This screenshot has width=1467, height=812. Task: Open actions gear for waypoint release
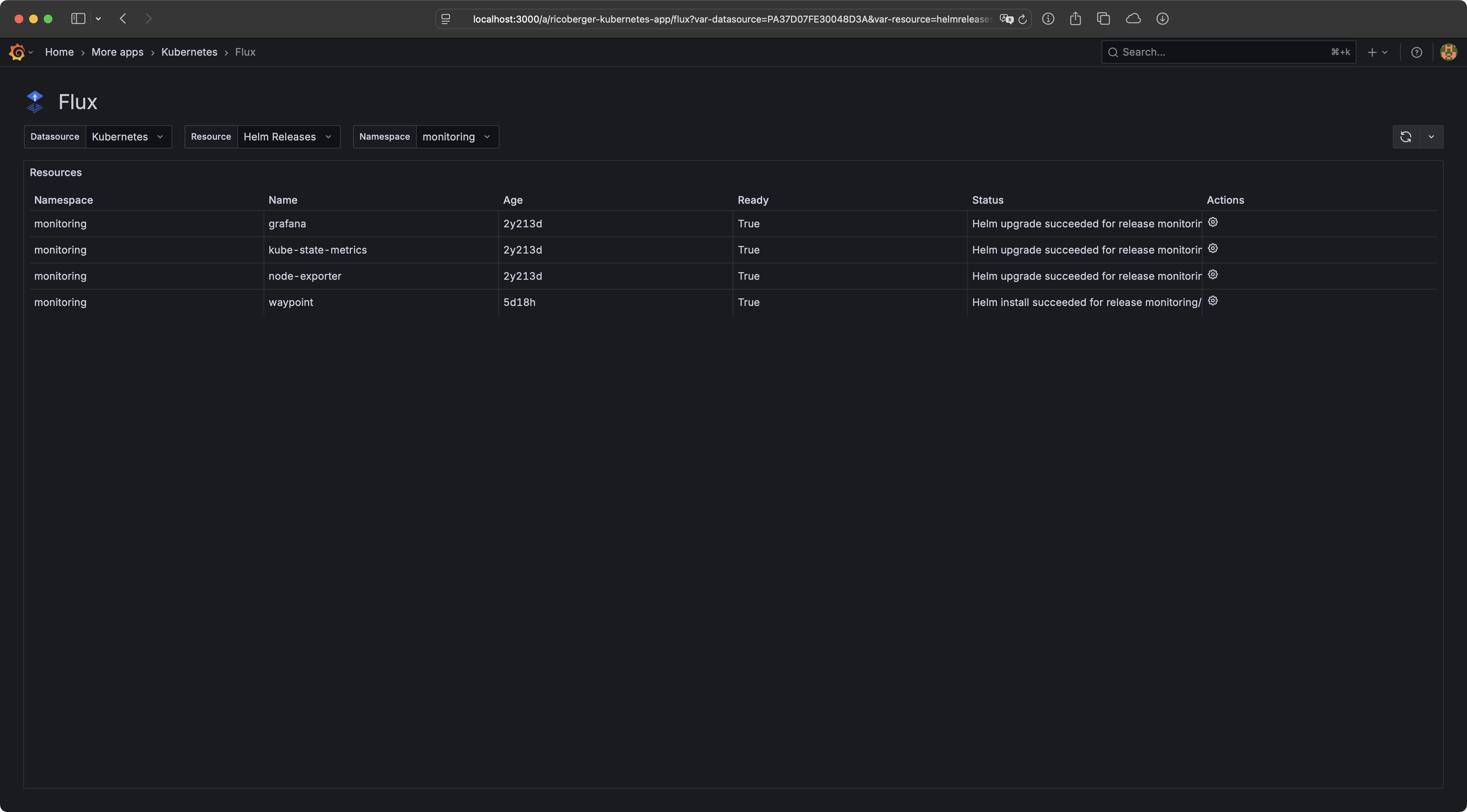click(x=1213, y=301)
